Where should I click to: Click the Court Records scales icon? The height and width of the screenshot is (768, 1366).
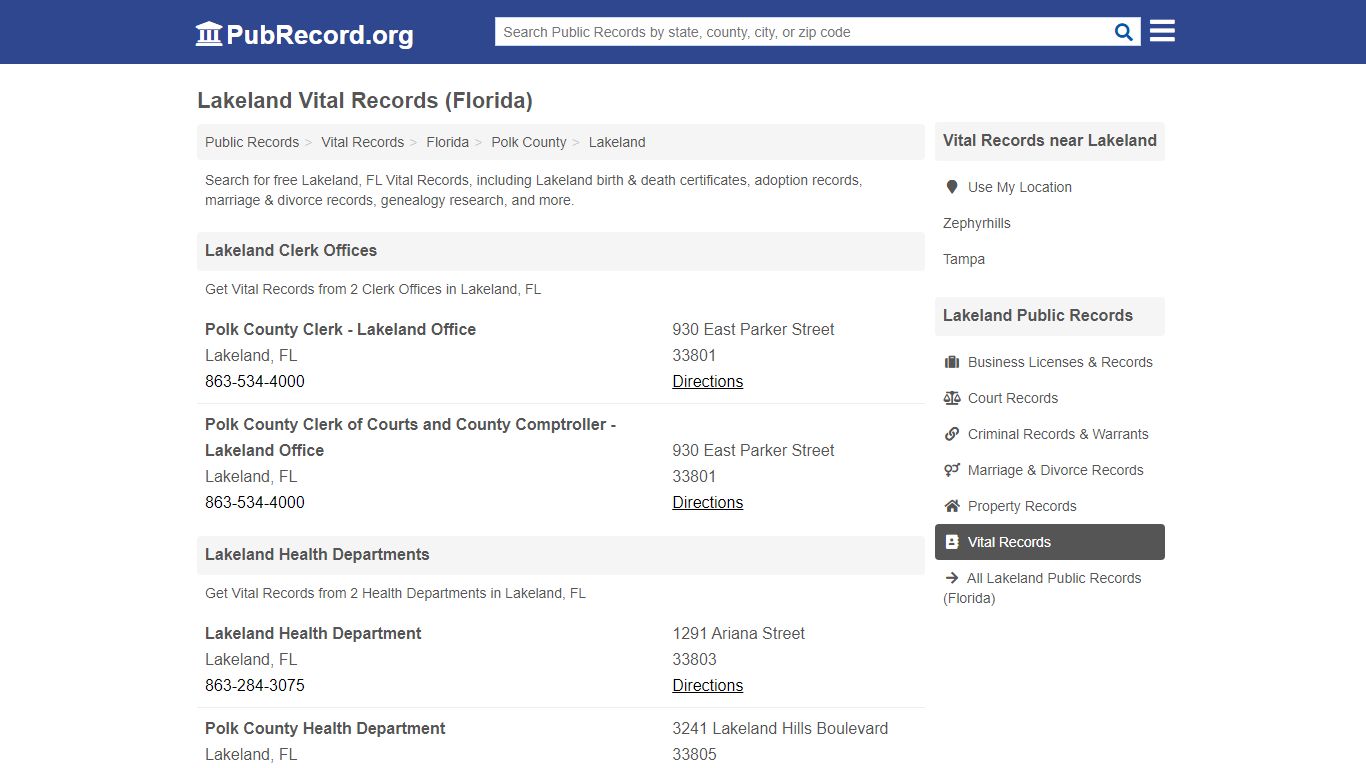[952, 398]
